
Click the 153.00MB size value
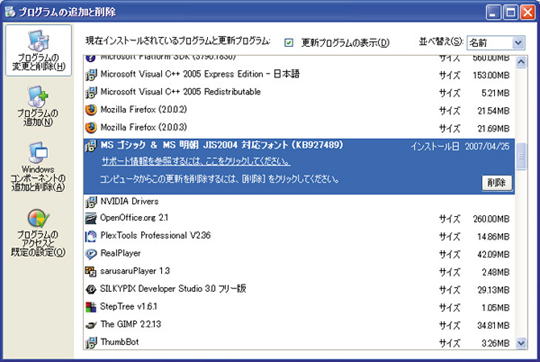491,75
